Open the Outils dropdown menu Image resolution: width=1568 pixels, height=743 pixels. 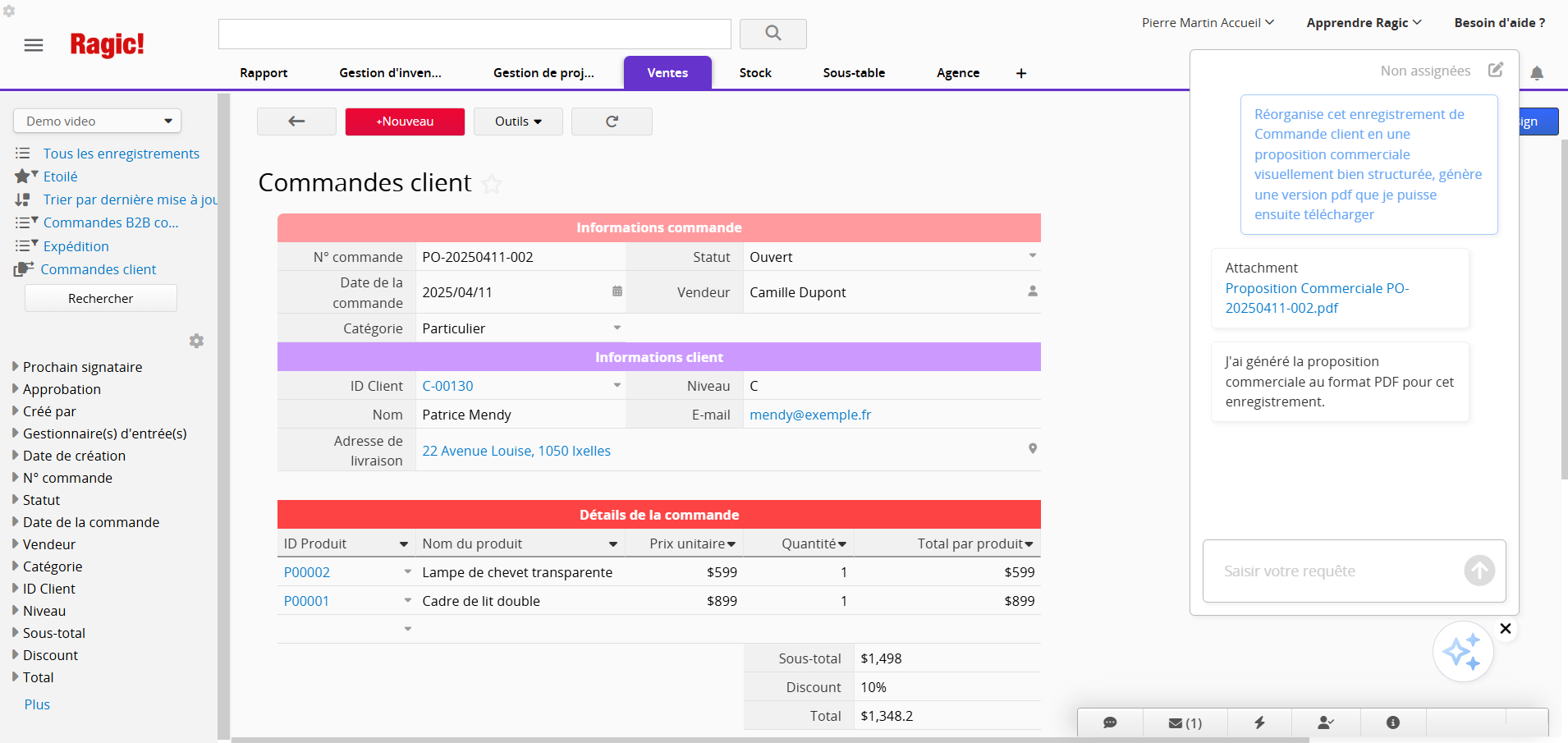[x=518, y=122]
